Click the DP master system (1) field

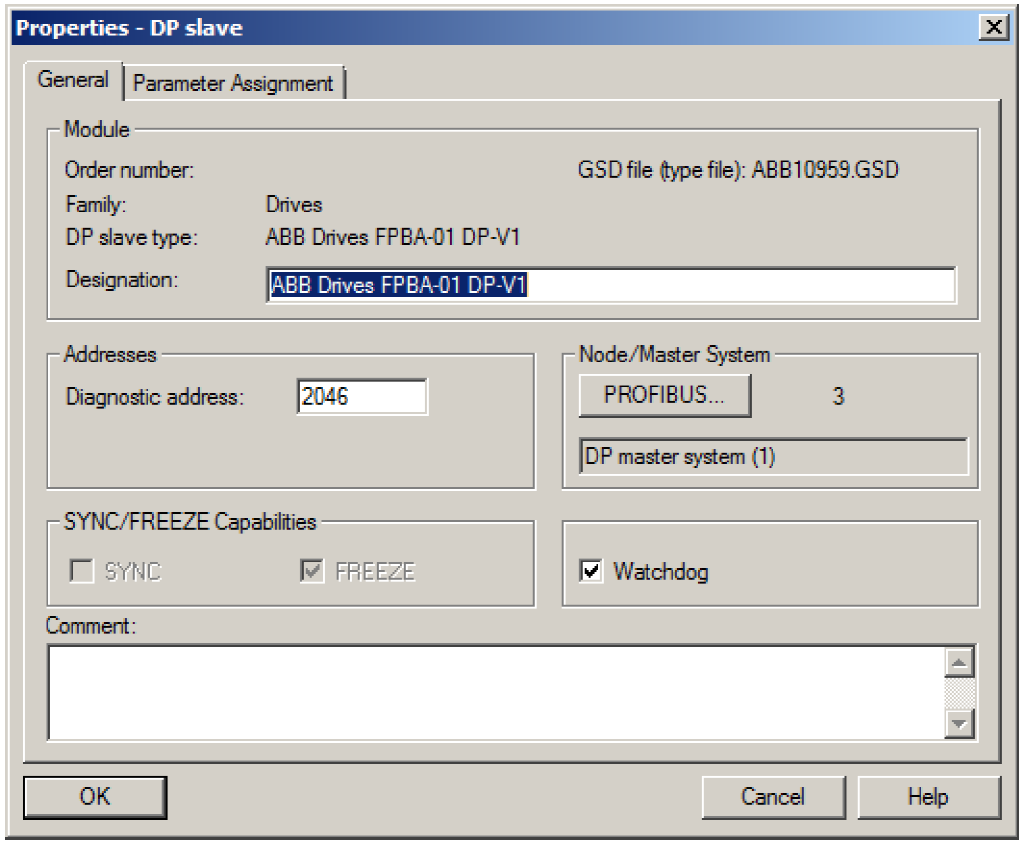tap(773, 457)
